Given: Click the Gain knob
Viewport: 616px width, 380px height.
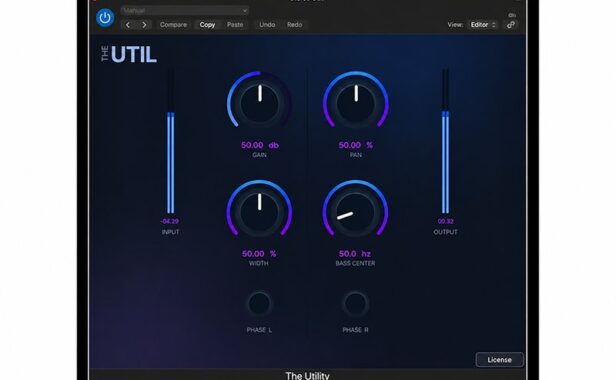Looking at the screenshot, I should click(259, 103).
